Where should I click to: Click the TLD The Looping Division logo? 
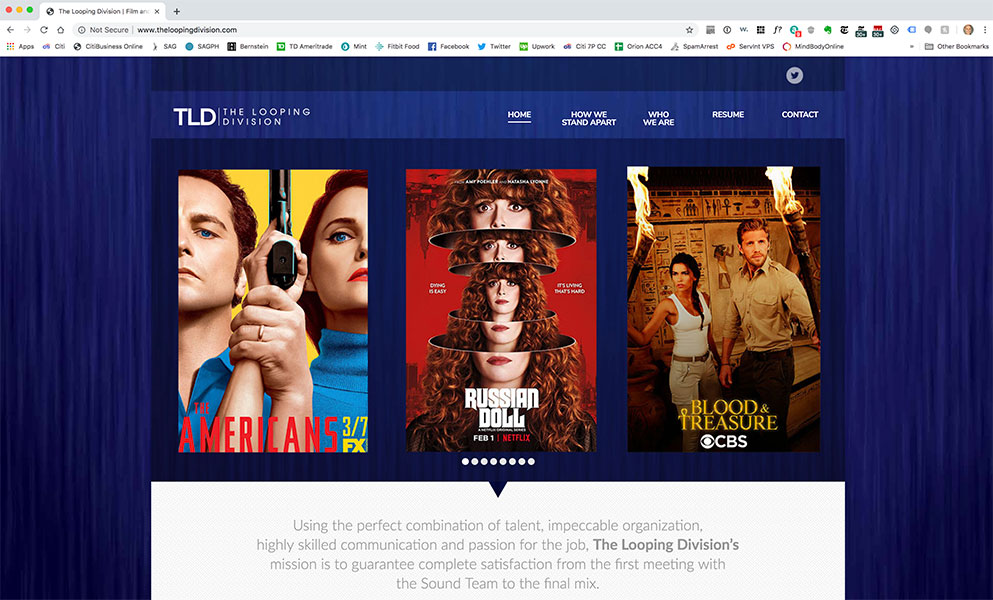click(242, 117)
